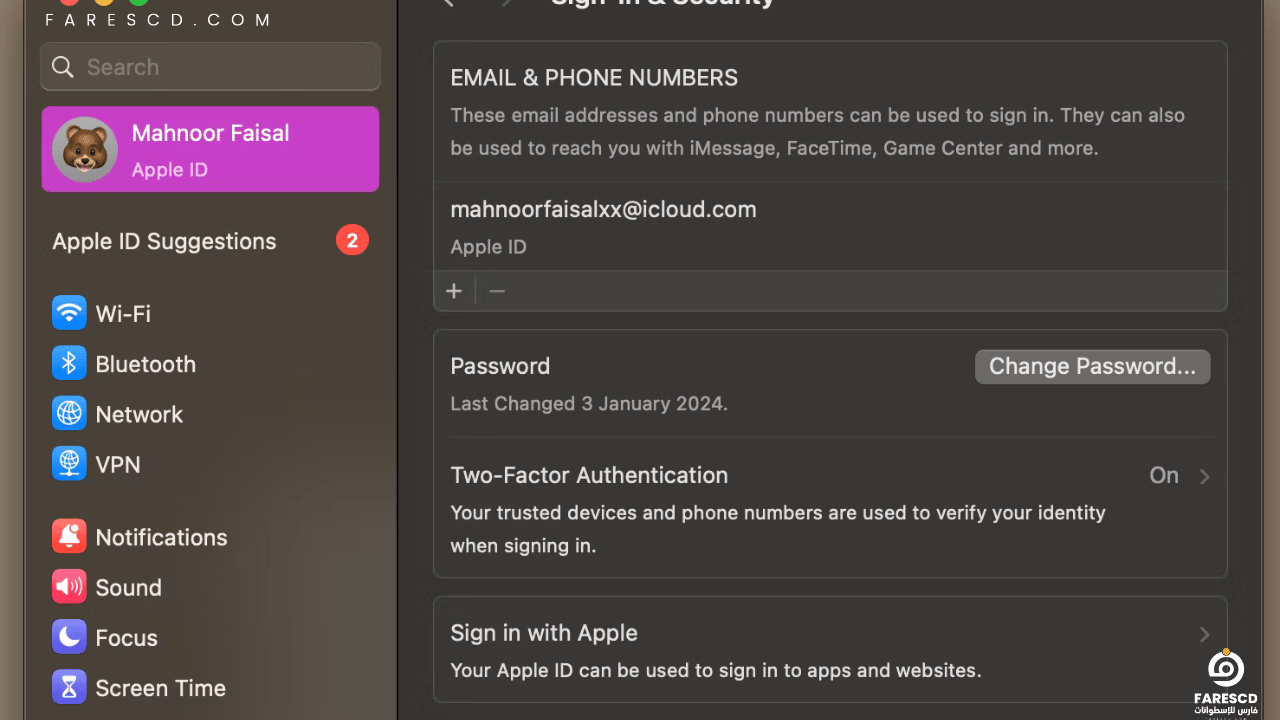Select the Focus label in sidebar
The width and height of the screenshot is (1280, 720).
click(x=127, y=638)
